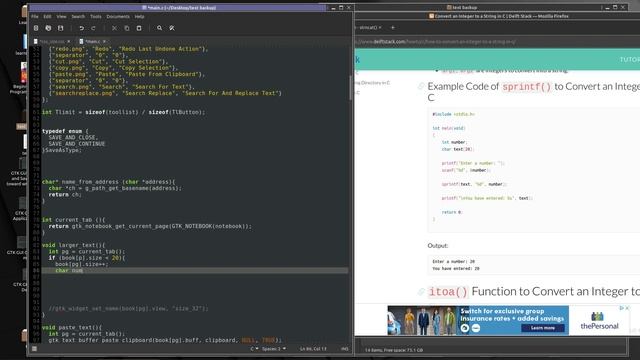Image resolution: width=640 pixels, height=360 pixels.
Task: Open the Spaces indentation dropdown in status bar
Action: [x=273, y=349]
